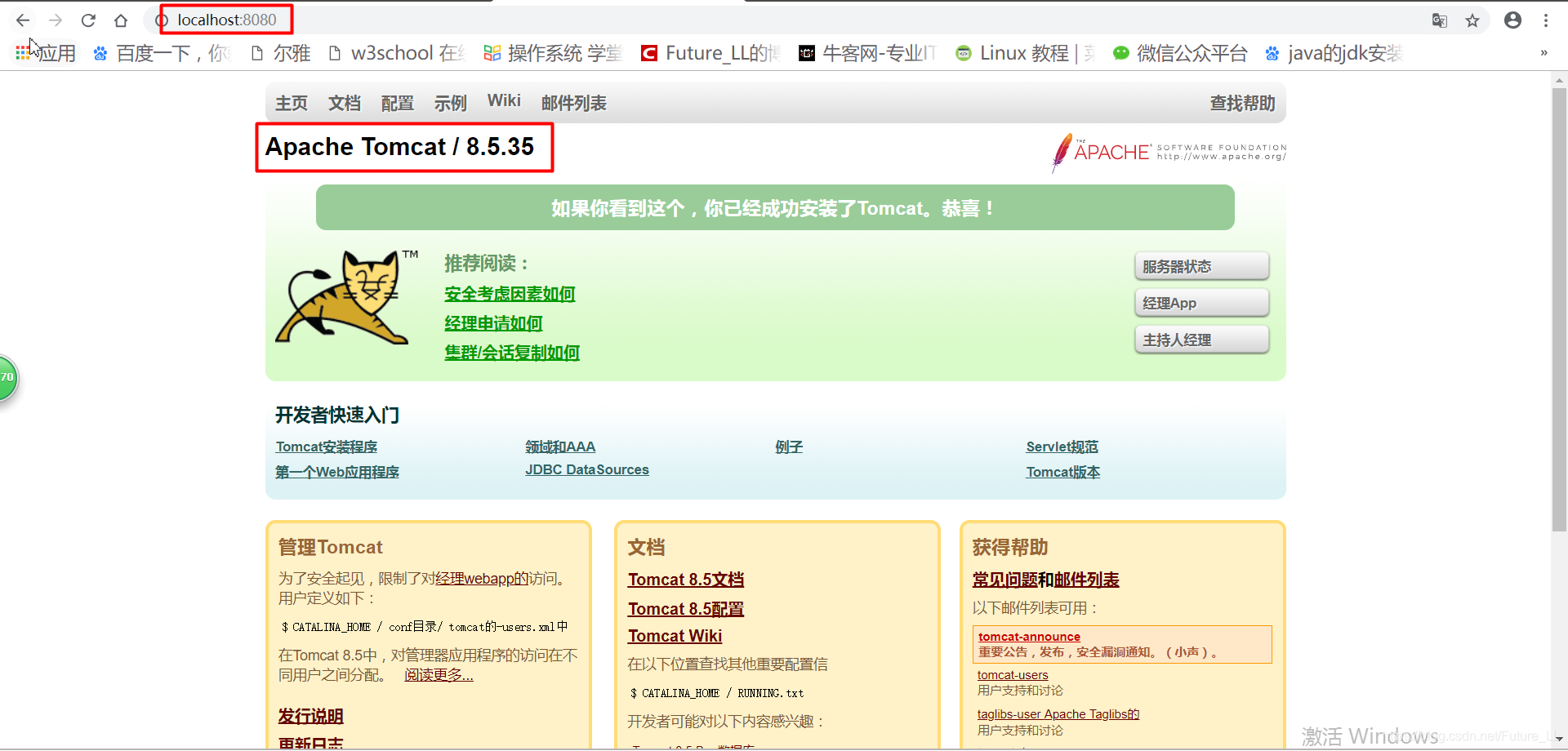Viewport: 1568px width, 751px height.
Task: Open the user profile icon
Action: point(1512,20)
